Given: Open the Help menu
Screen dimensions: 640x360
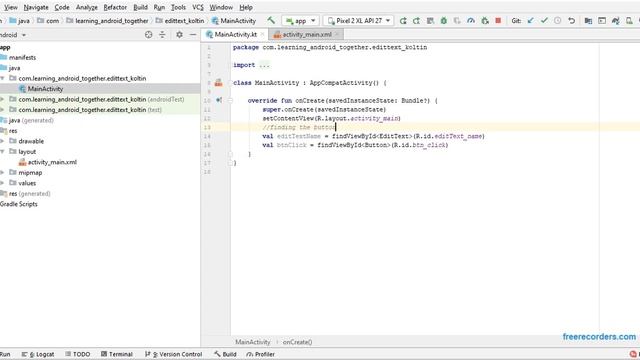Looking at the screenshot, I should 246,7.
